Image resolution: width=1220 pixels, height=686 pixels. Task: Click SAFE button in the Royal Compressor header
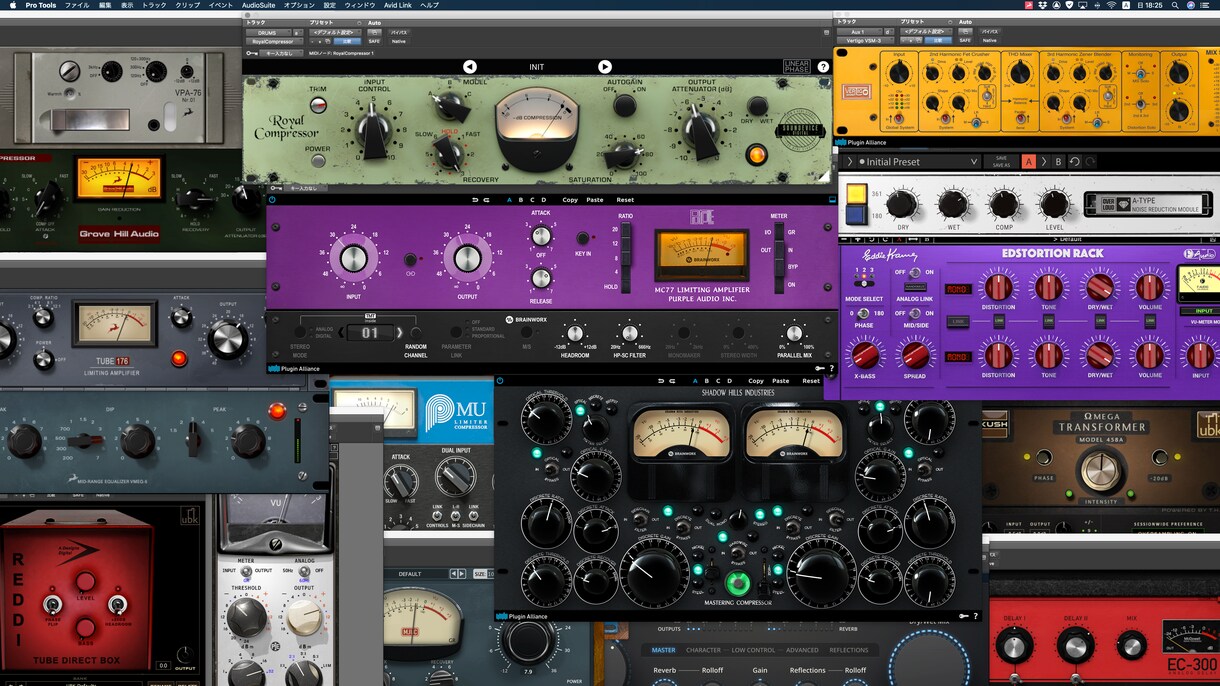click(374, 41)
